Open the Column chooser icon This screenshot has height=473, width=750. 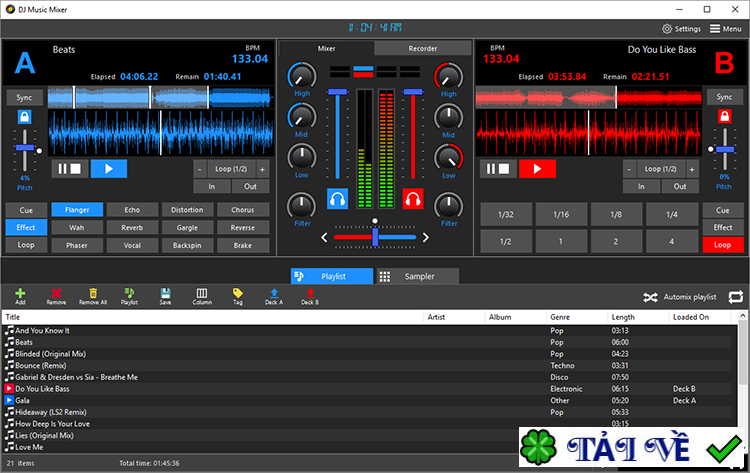click(201, 294)
